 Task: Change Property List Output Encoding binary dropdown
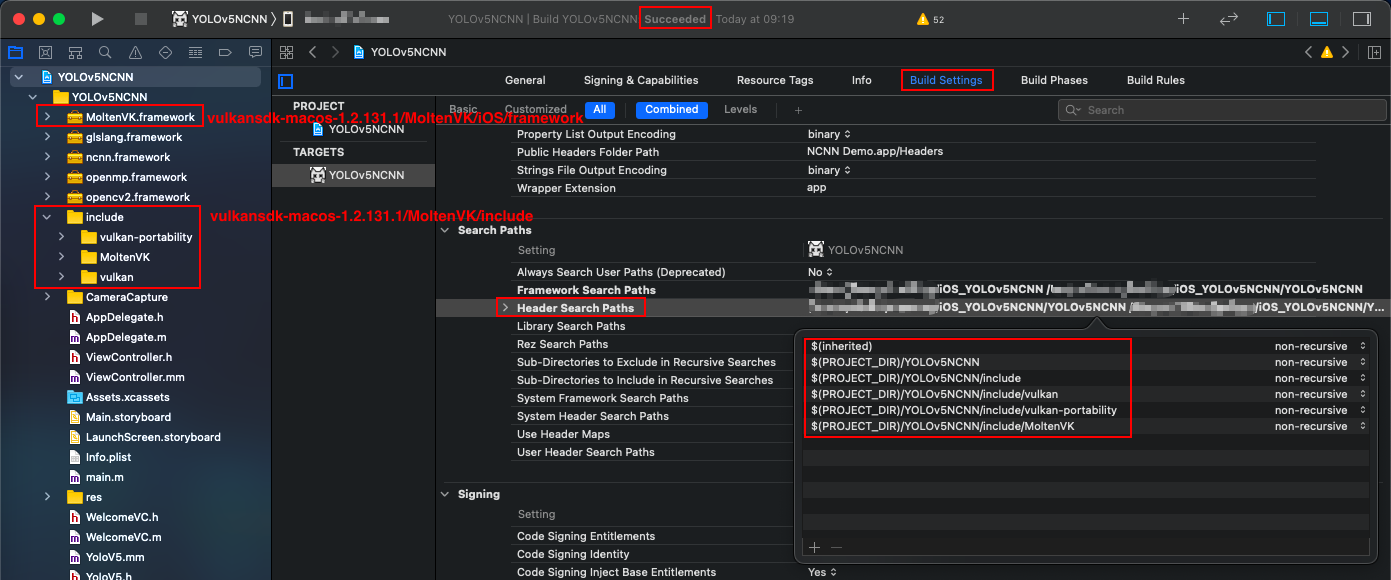pyautogui.click(x=829, y=134)
